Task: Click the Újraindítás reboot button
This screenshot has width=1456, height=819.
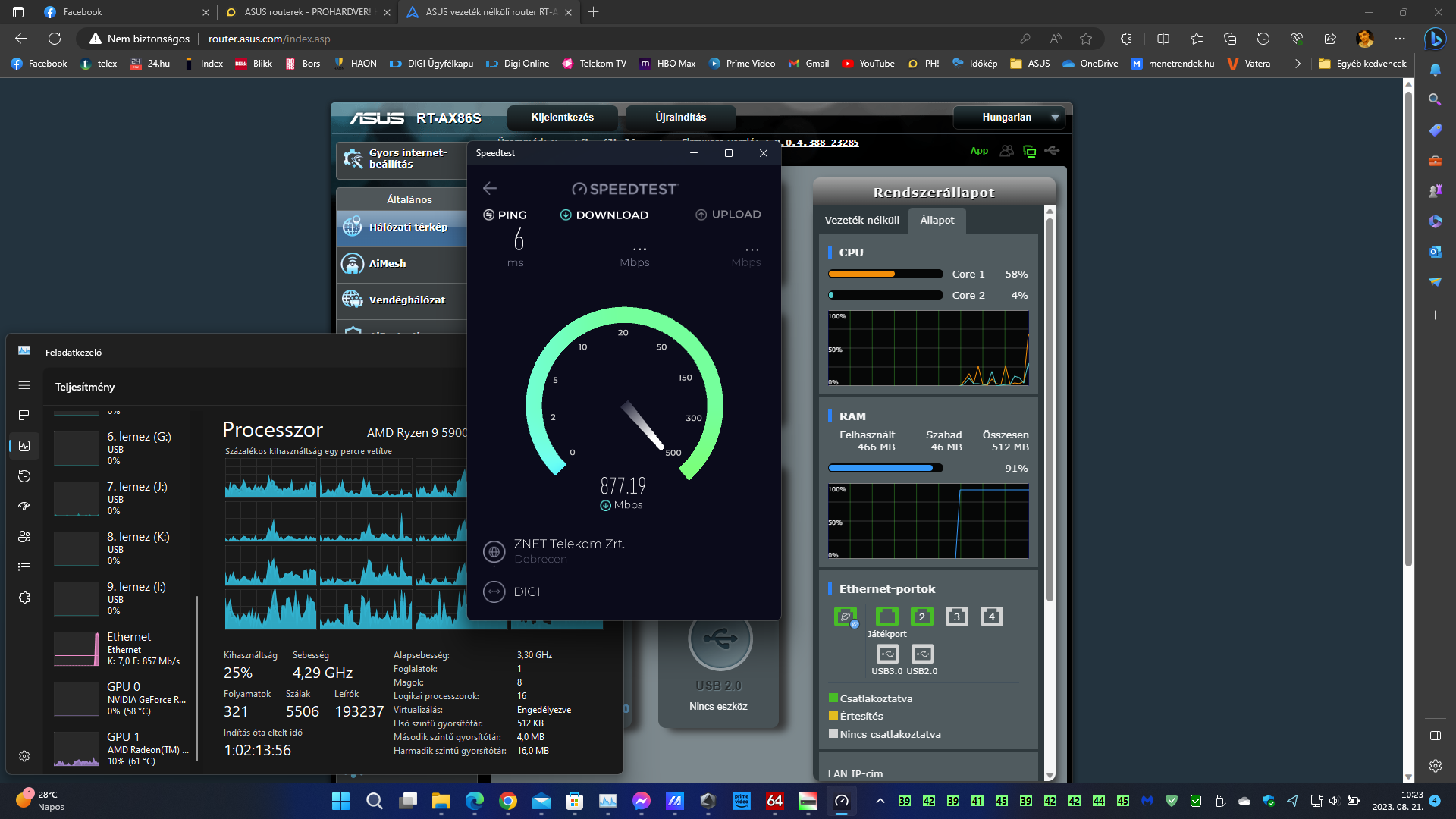Action: point(681,118)
